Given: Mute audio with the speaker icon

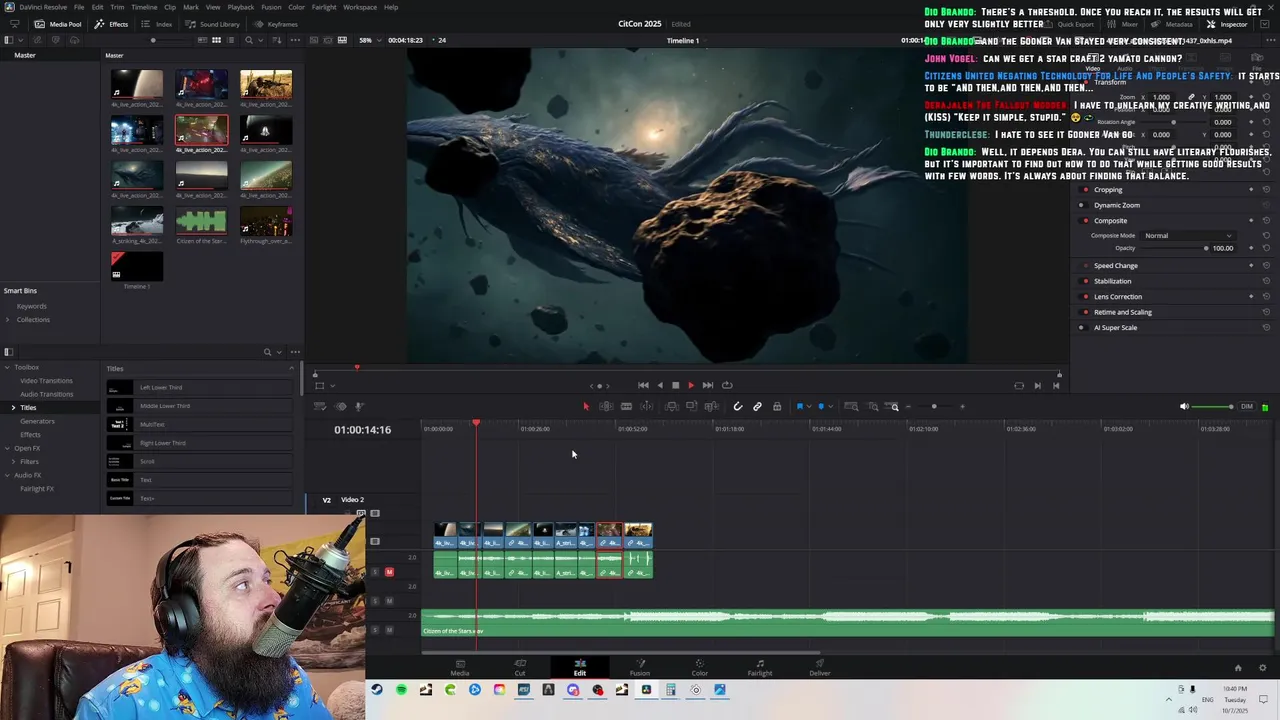Looking at the screenshot, I should 1184,407.
